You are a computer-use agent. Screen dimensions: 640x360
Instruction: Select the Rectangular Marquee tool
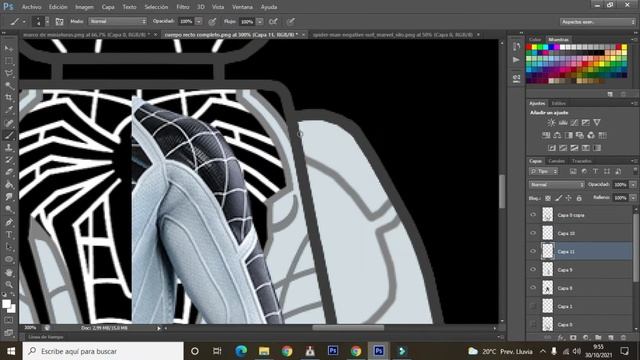point(9,61)
